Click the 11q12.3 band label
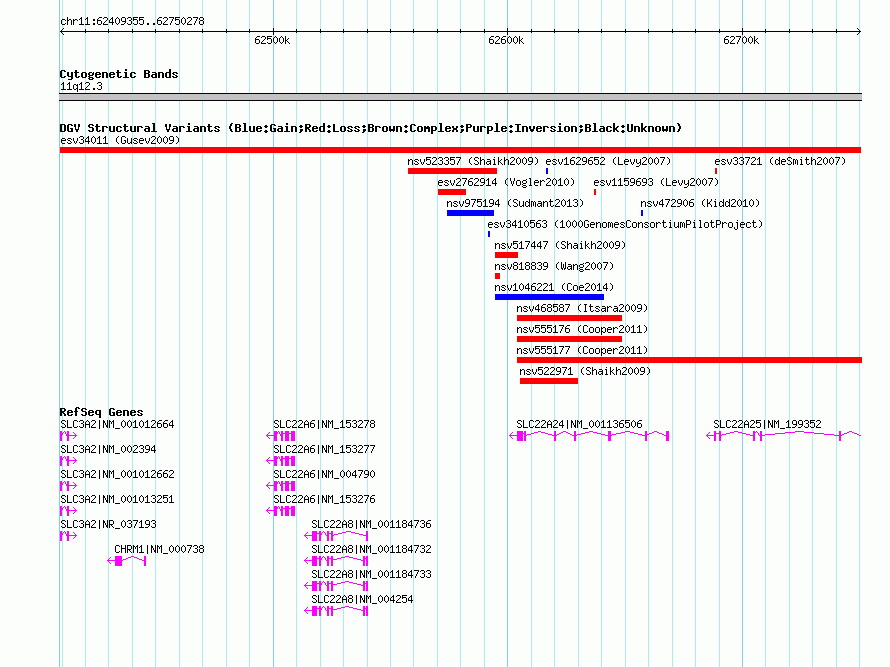 point(81,86)
